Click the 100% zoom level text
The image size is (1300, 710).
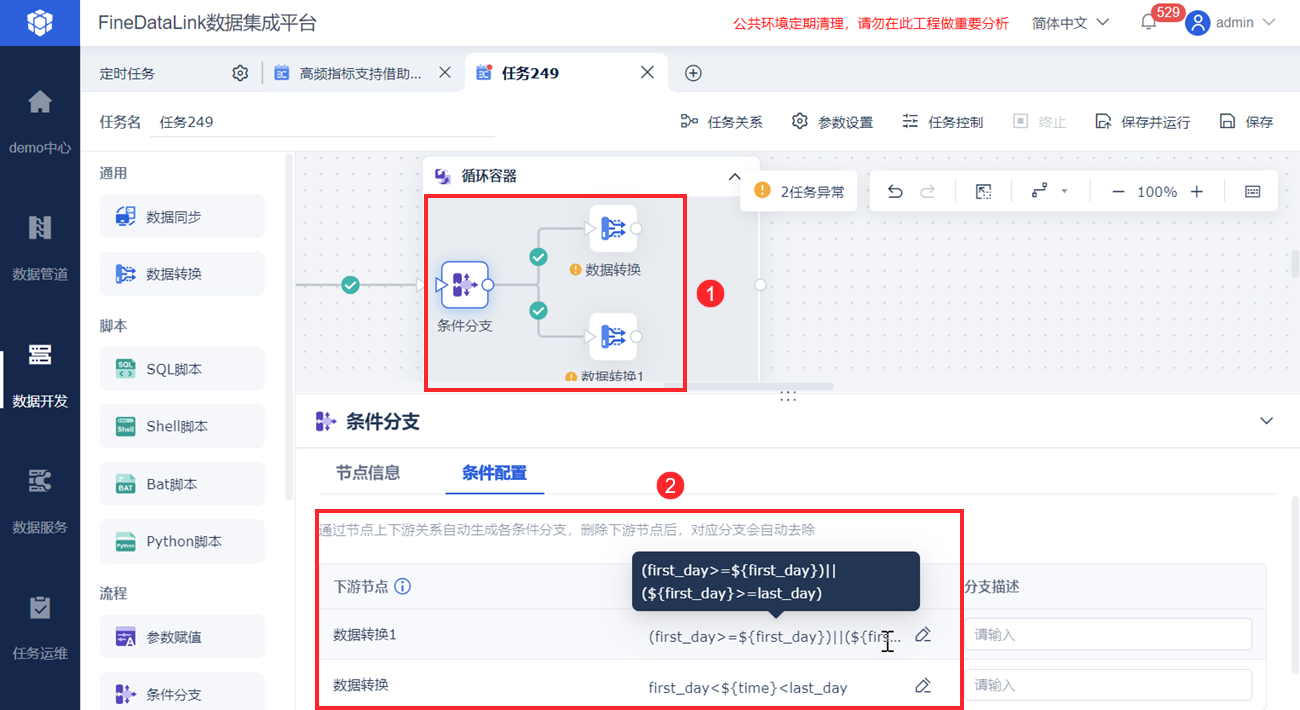point(1157,192)
